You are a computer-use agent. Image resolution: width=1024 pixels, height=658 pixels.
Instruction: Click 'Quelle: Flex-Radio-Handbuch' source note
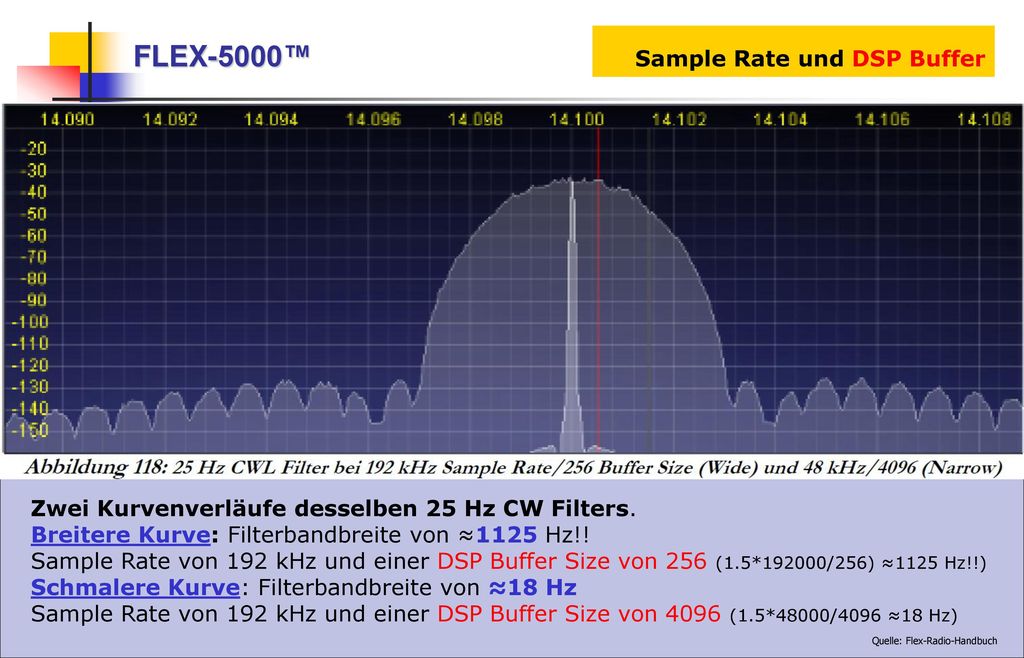[935, 641]
